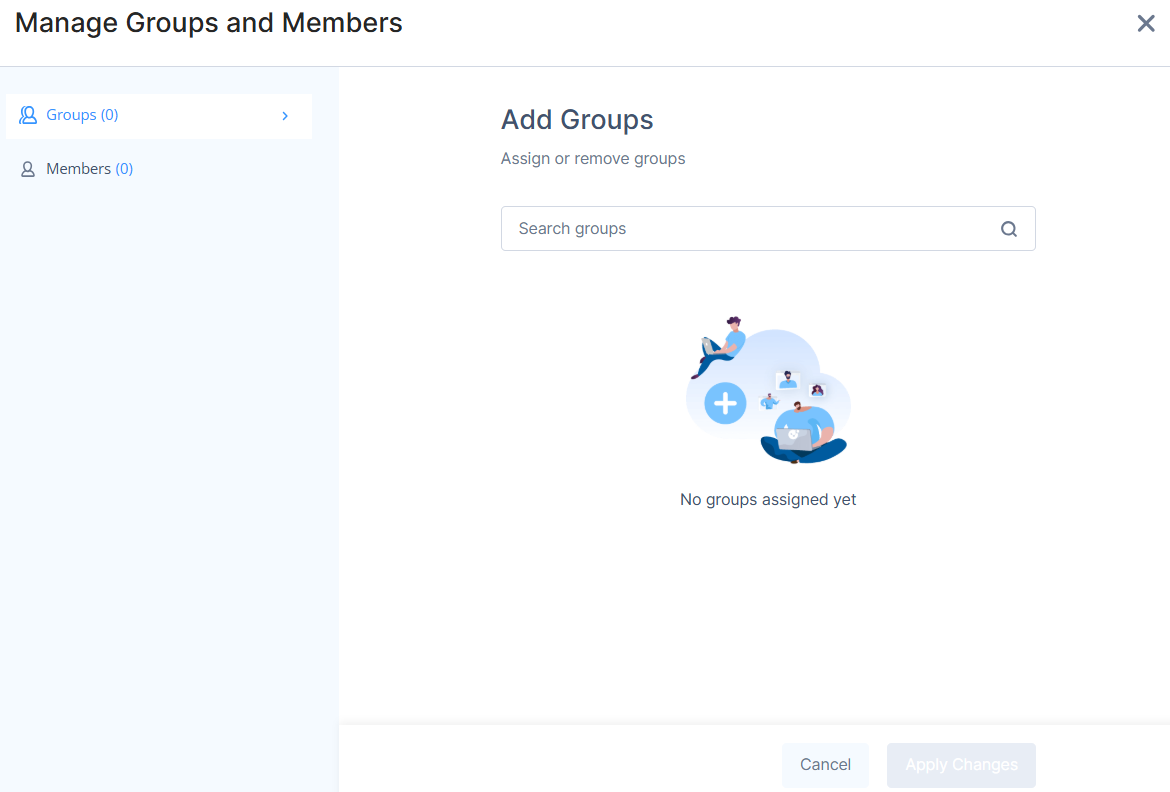This screenshot has height=792, width=1170.
Task: Click the Cancel button
Action: tap(825, 765)
